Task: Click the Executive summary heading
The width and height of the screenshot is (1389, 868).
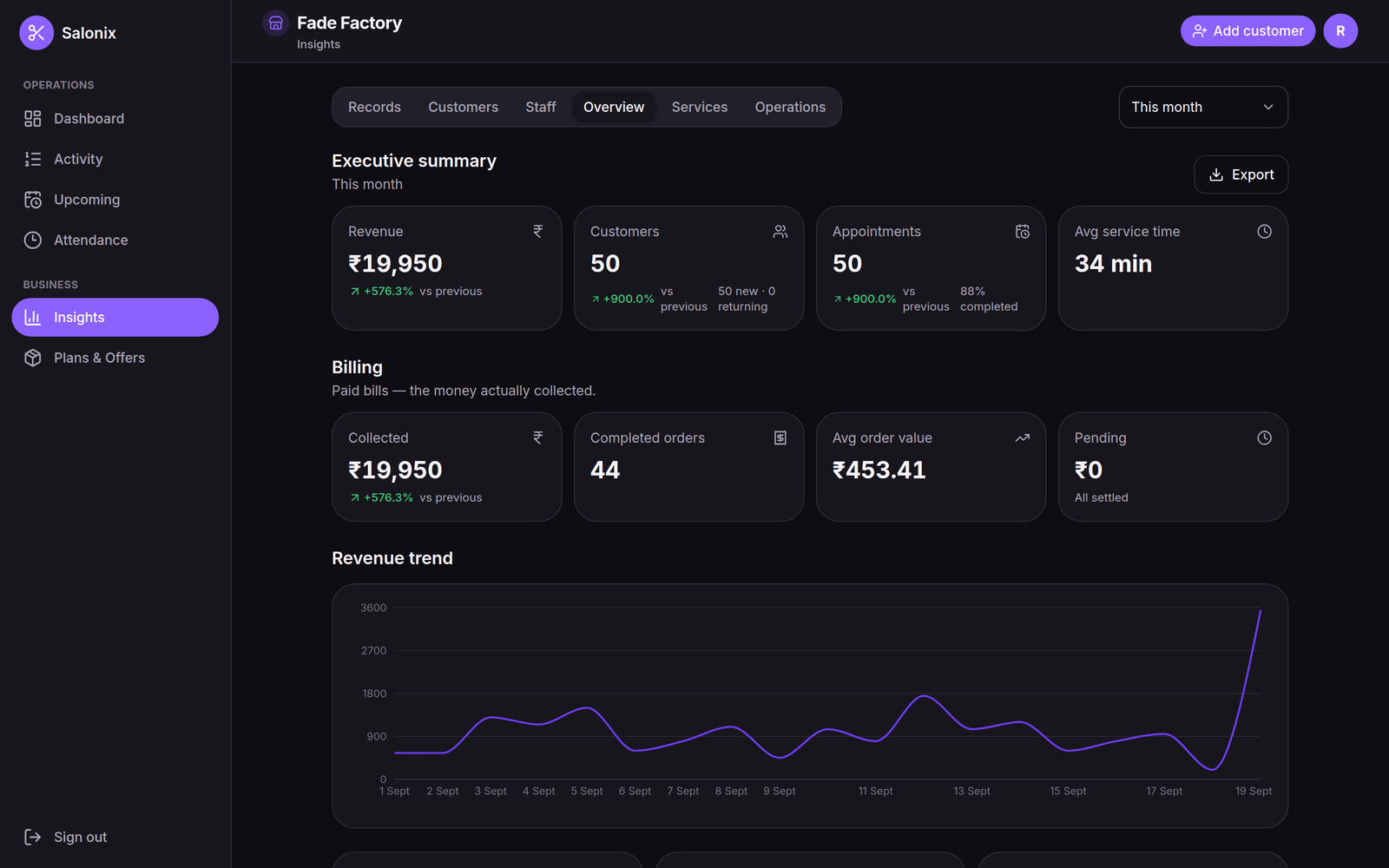Action: 414,161
